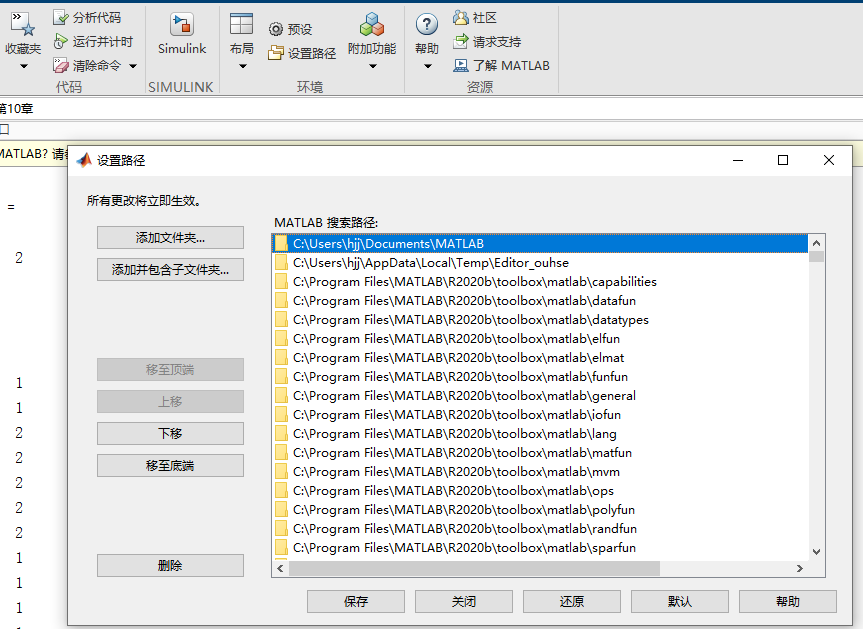Restore paths with the 还原 button
The height and width of the screenshot is (629, 863).
coord(571,601)
